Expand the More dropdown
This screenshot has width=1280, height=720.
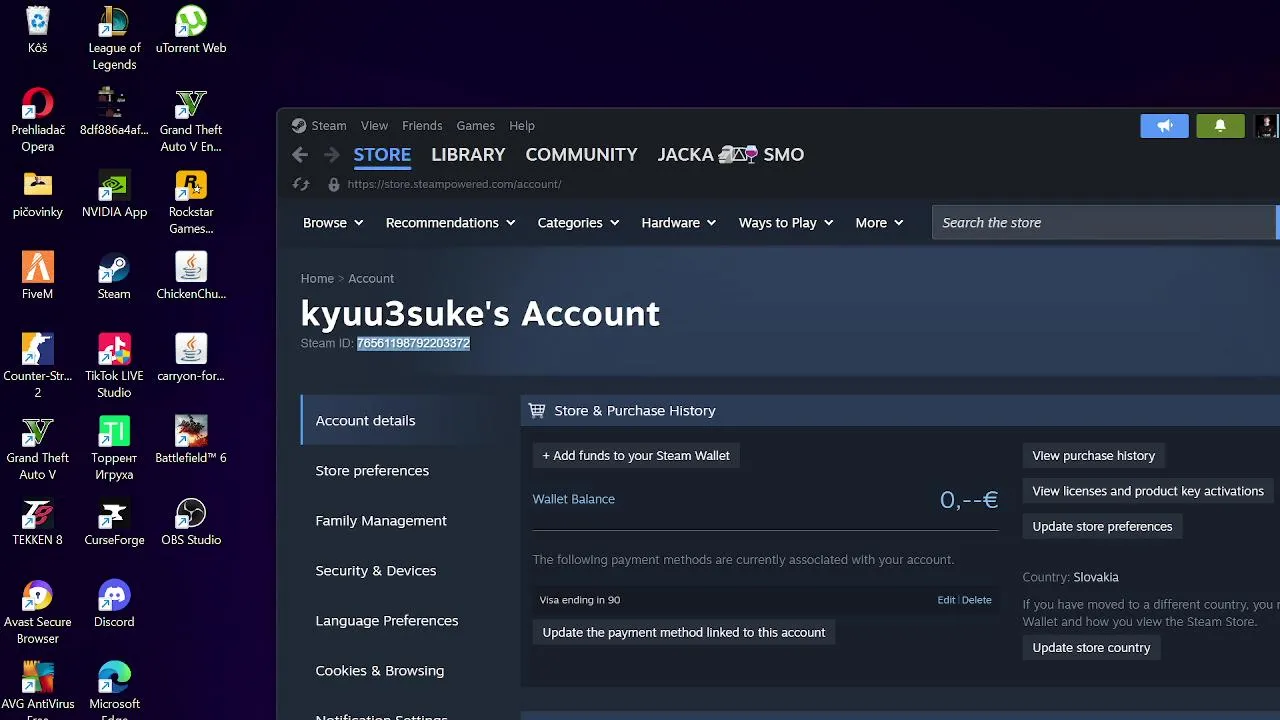(879, 223)
